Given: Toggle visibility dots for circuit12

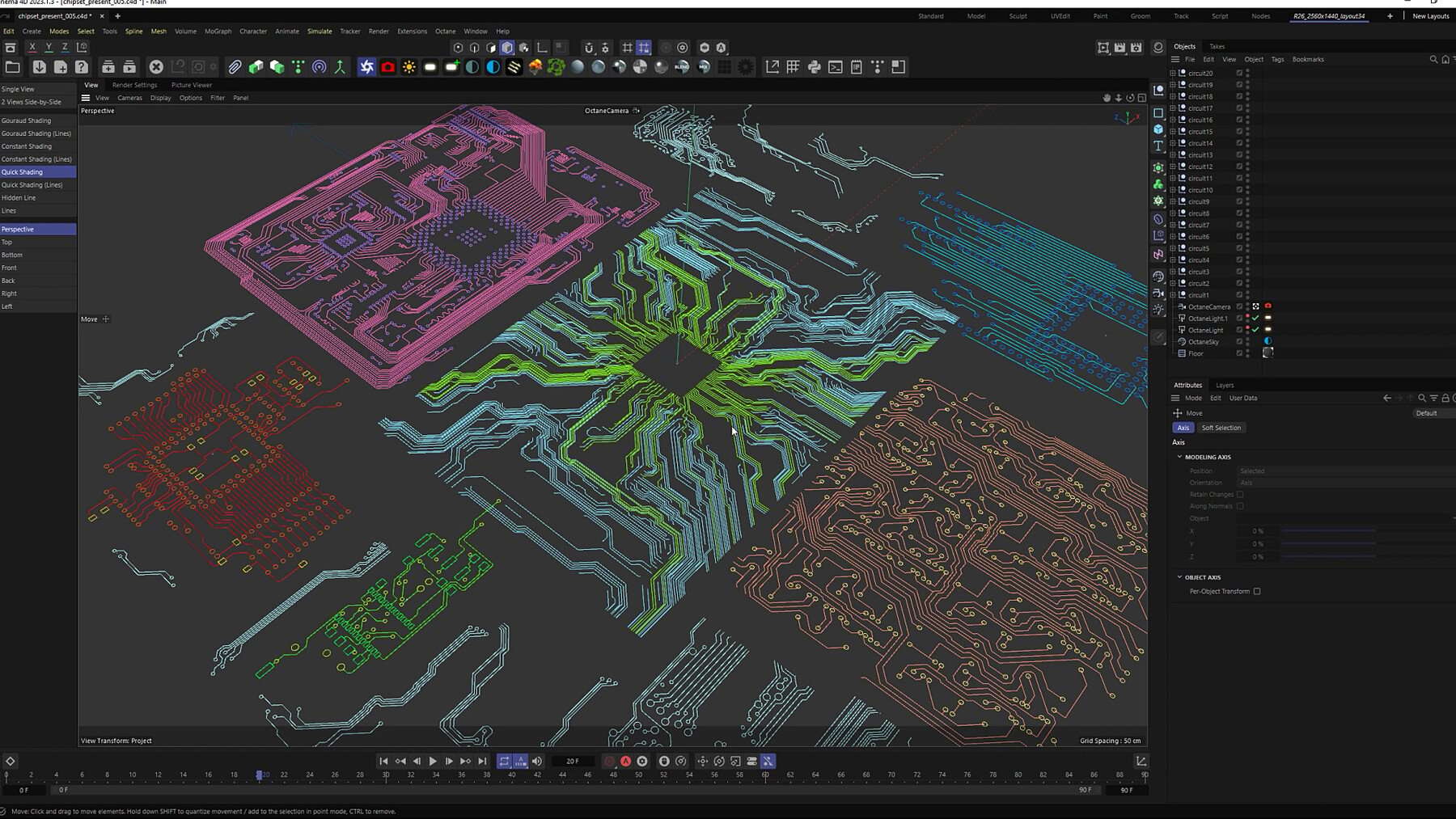Looking at the screenshot, I should tap(1247, 167).
